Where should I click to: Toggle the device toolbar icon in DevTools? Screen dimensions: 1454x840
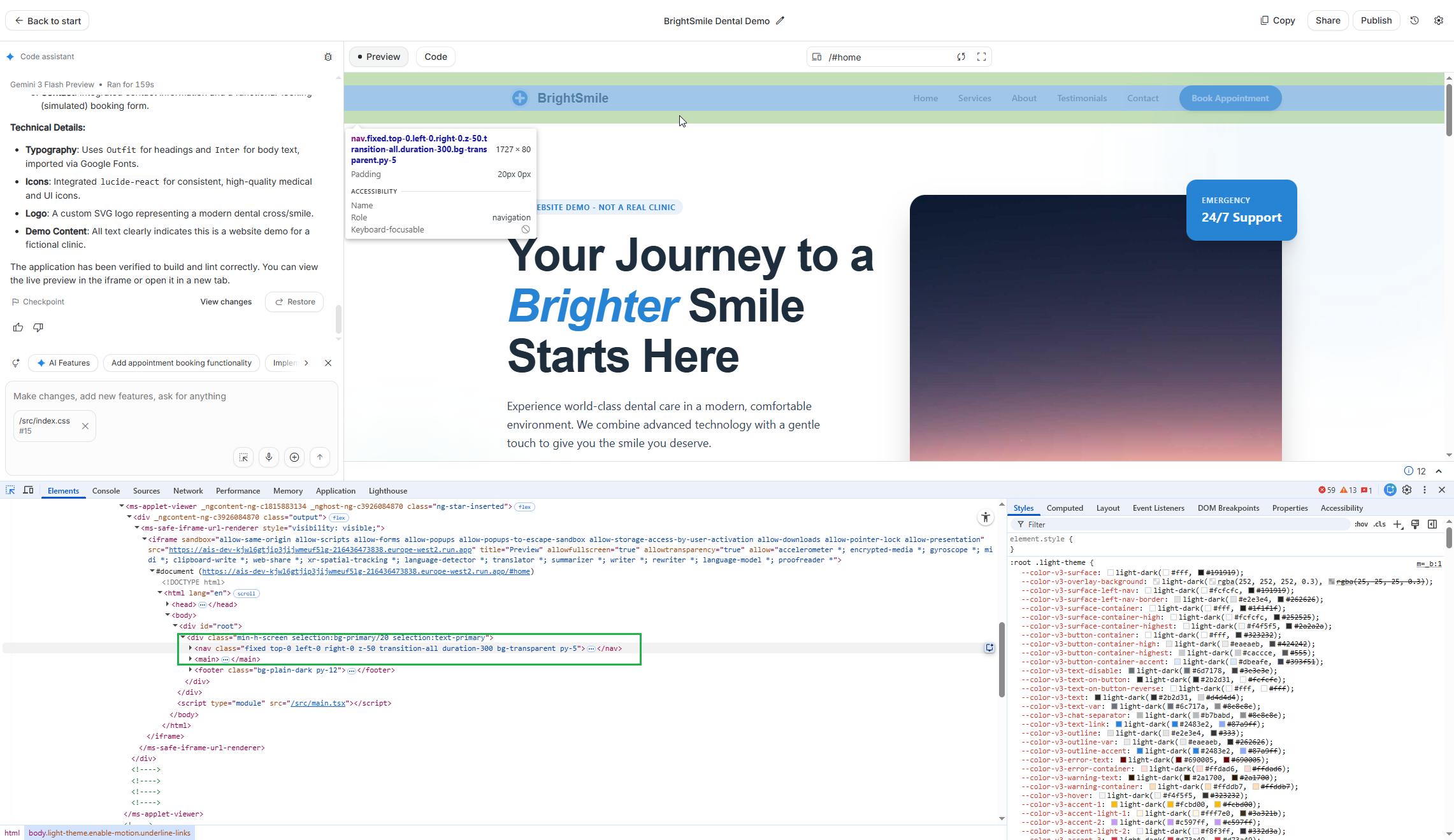(x=28, y=490)
